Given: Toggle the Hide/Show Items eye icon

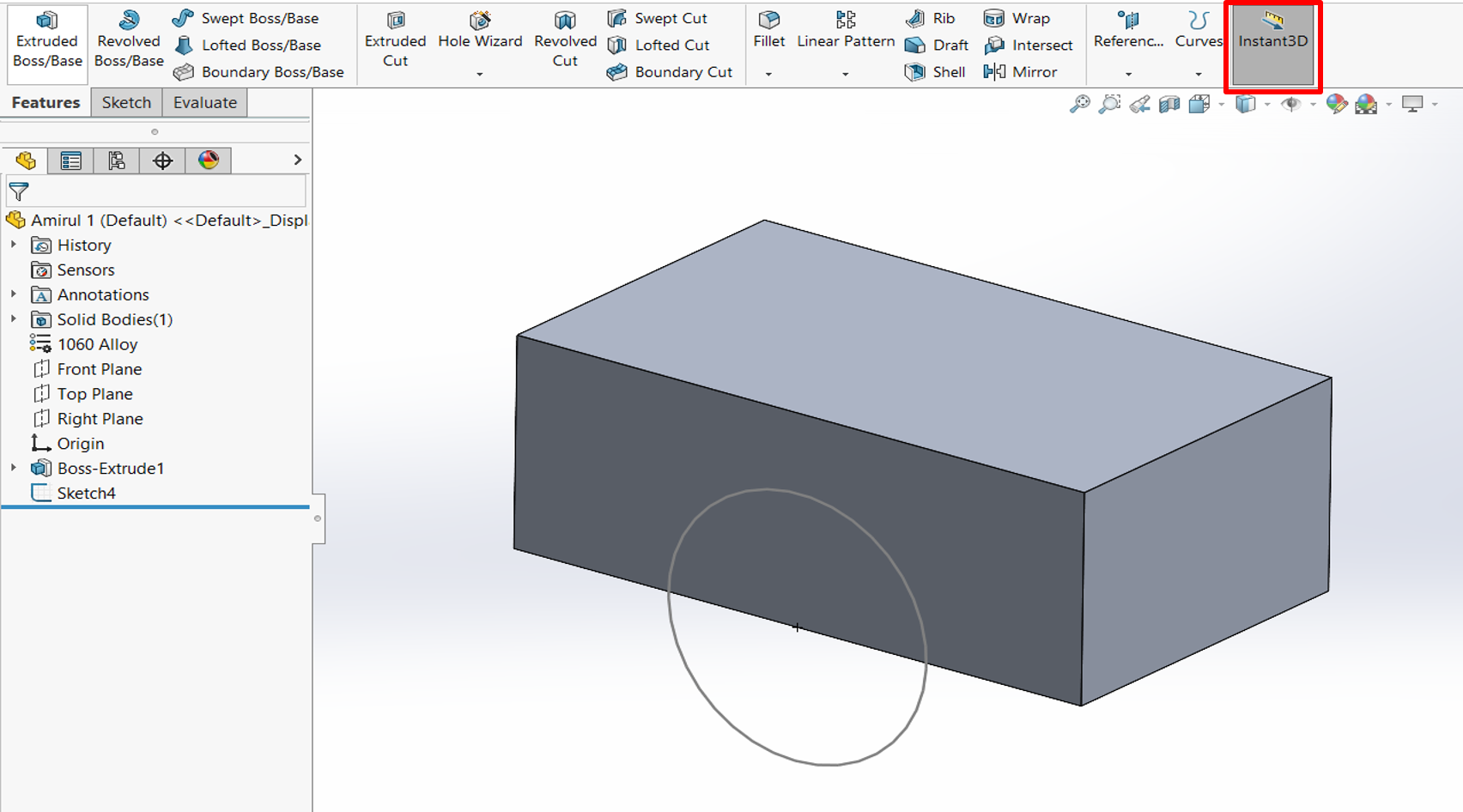Looking at the screenshot, I should (x=1291, y=103).
